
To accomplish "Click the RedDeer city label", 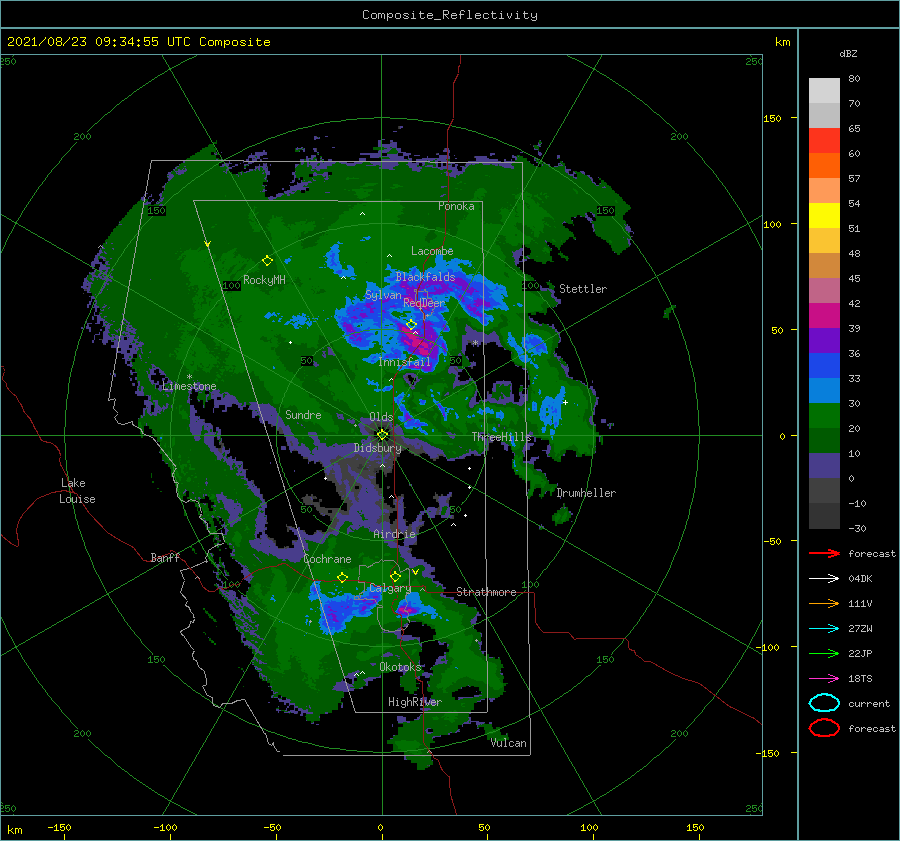I will (424, 303).
